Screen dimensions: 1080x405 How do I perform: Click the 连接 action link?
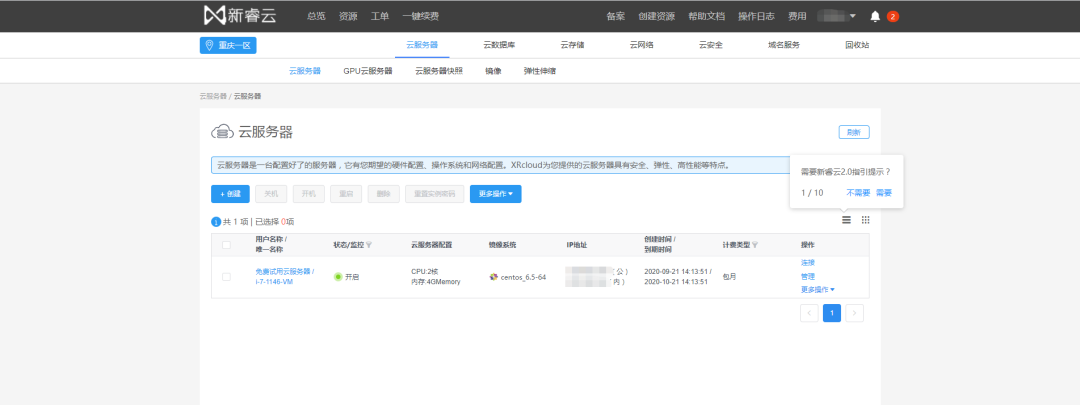808,263
